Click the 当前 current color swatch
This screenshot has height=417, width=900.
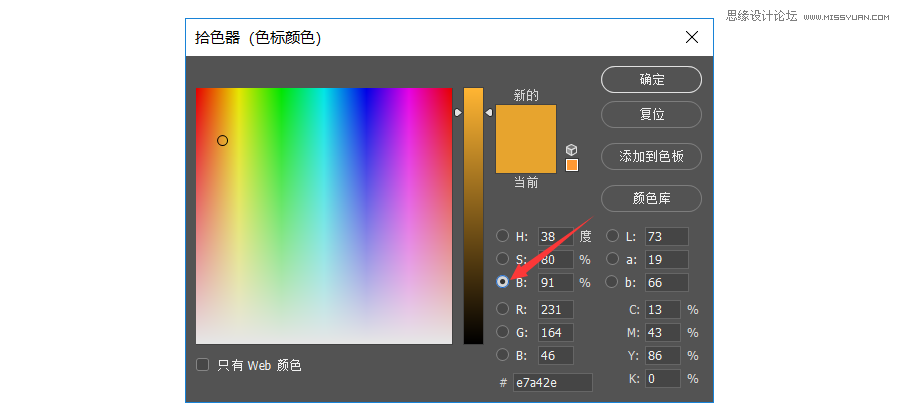pyautogui.click(x=526, y=156)
